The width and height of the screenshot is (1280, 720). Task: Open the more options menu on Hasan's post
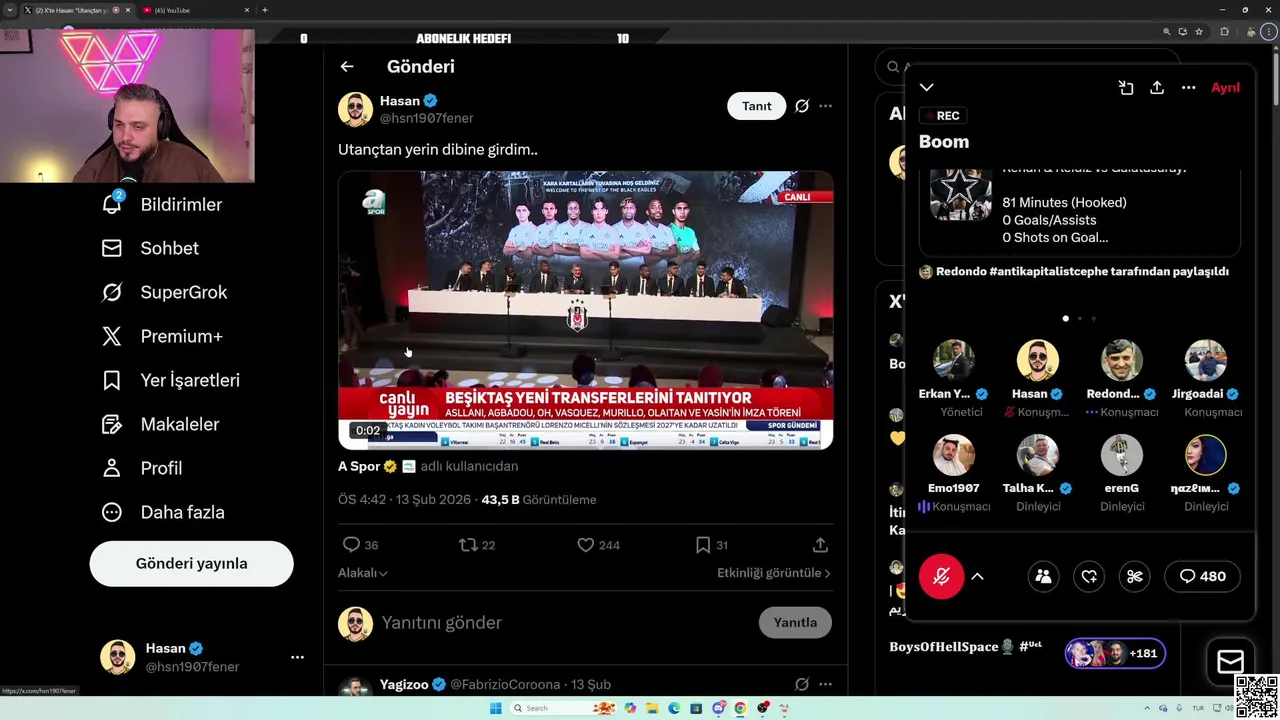(x=825, y=106)
